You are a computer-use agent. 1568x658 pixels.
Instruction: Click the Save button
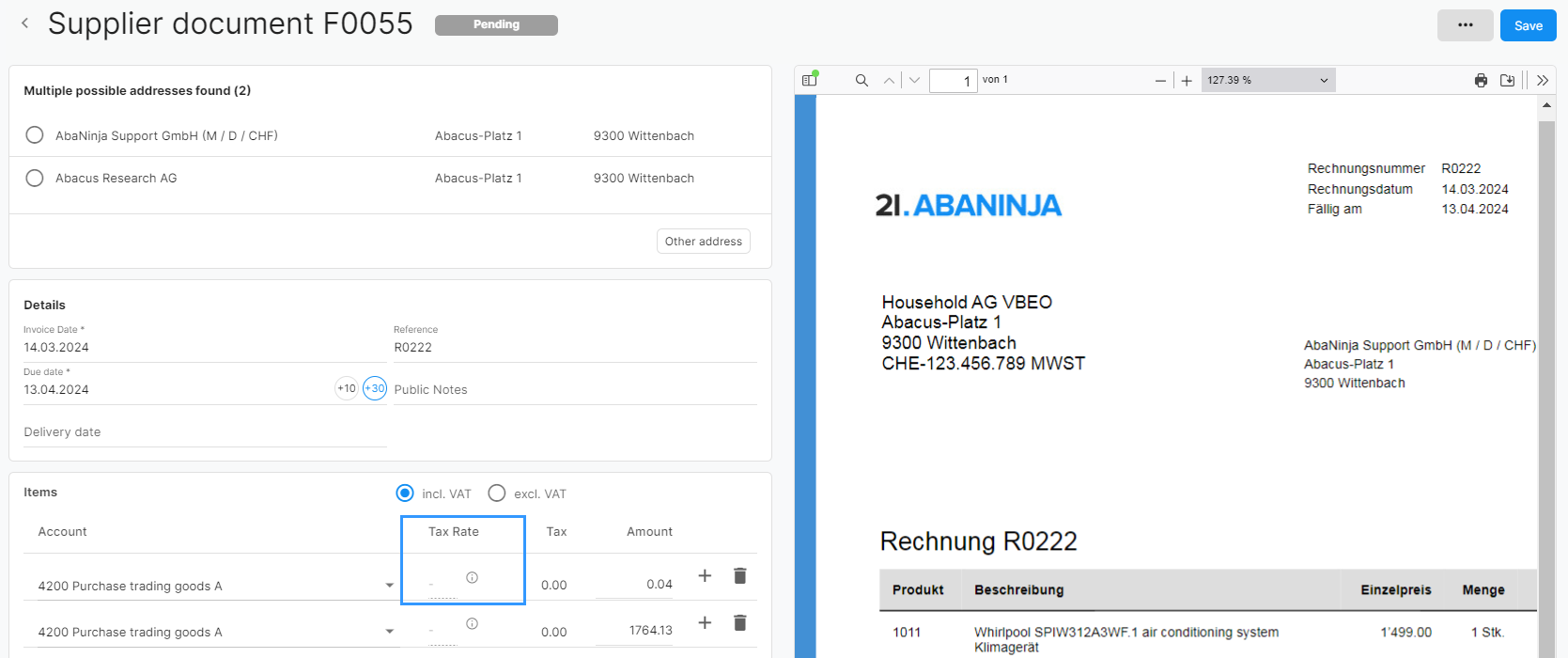[x=1528, y=25]
